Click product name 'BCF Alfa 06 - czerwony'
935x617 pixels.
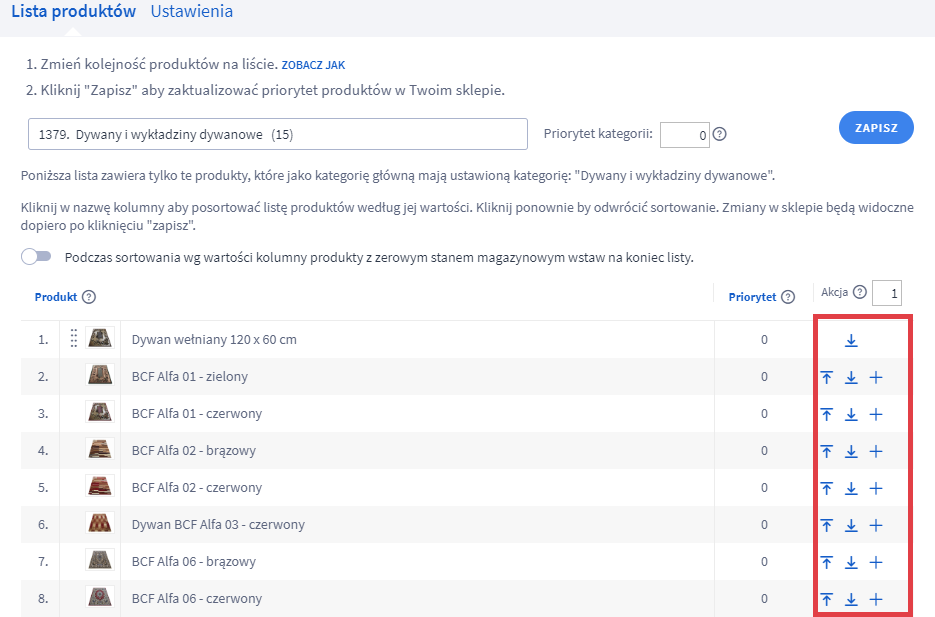[197, 599]
